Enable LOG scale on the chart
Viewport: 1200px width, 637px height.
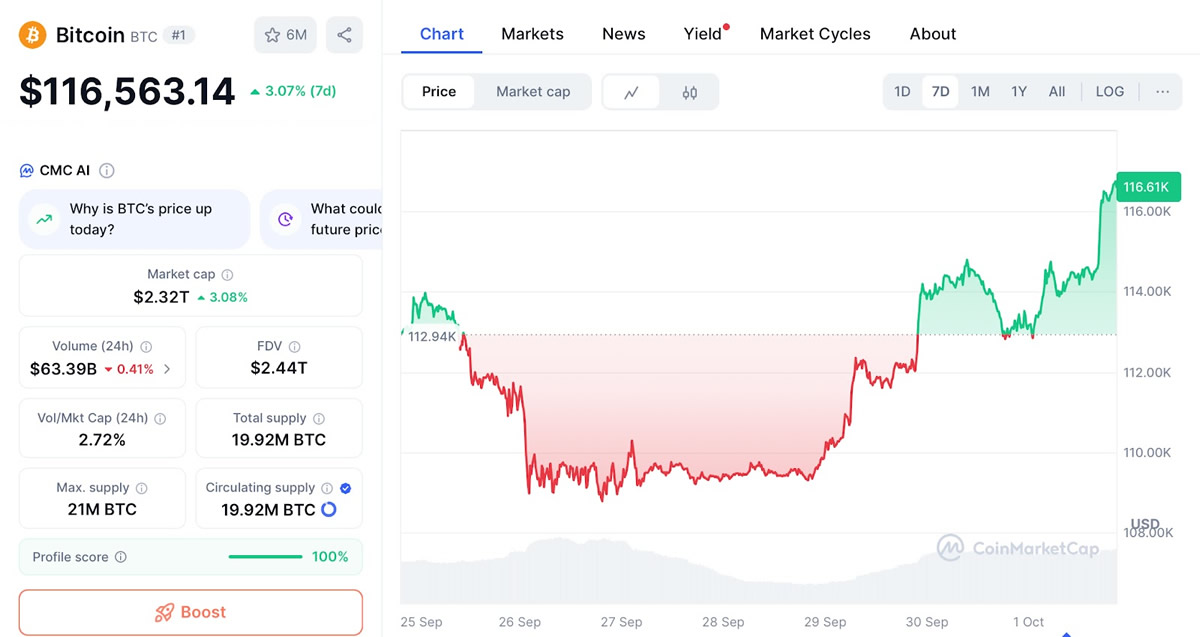[1110, 91]
